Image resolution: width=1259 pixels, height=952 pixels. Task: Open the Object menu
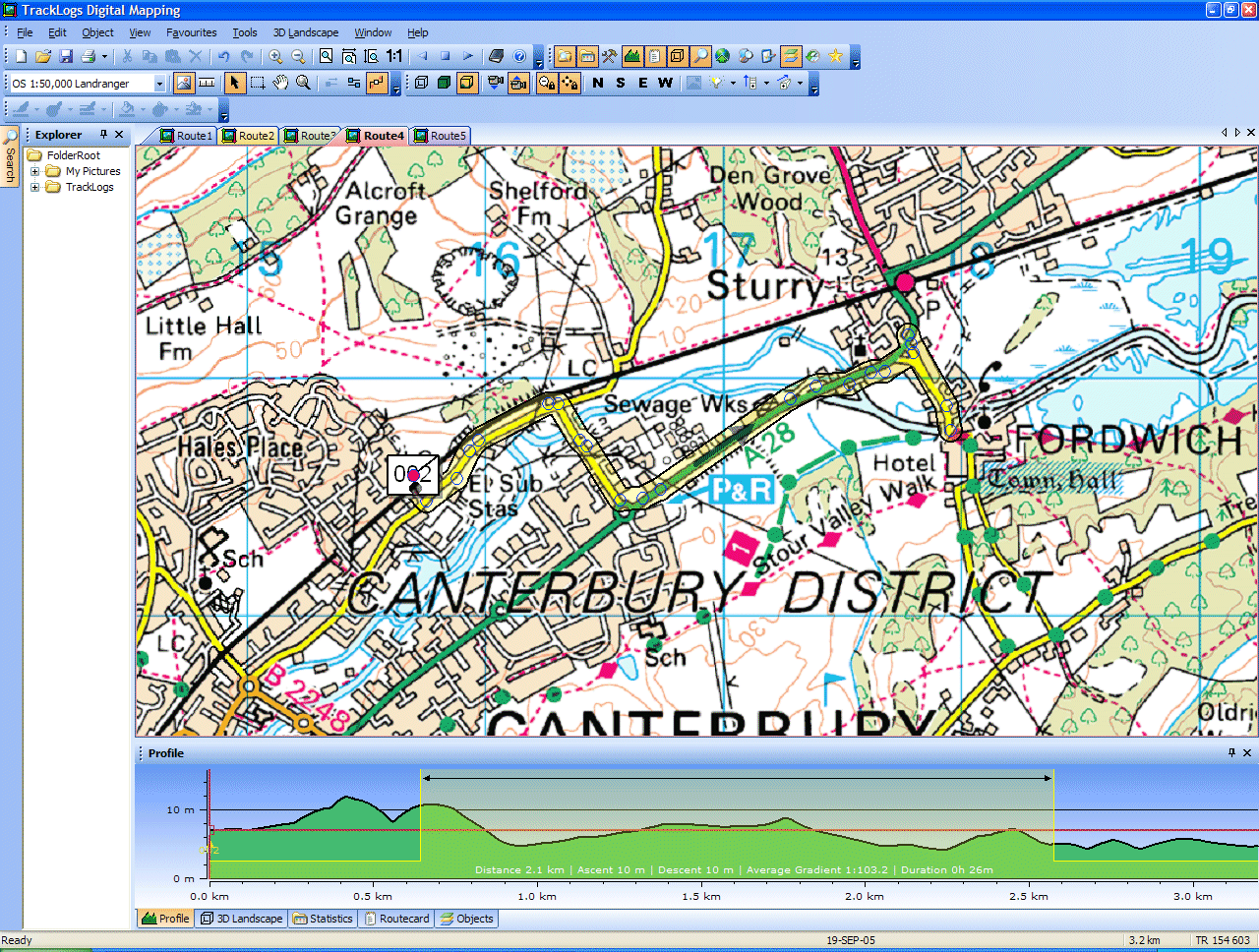(x=97, y=32)
